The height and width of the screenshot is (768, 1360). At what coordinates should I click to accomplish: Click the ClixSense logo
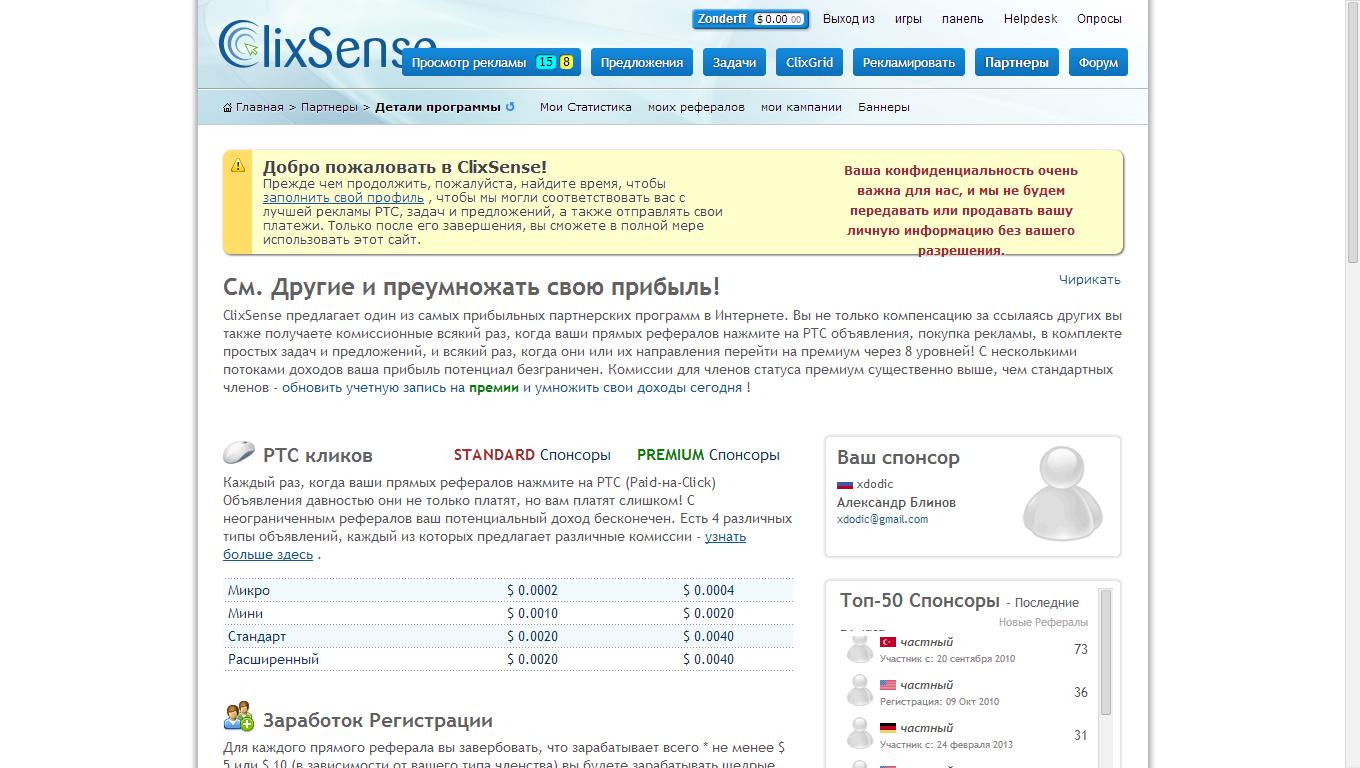click(x=328, y=45)
